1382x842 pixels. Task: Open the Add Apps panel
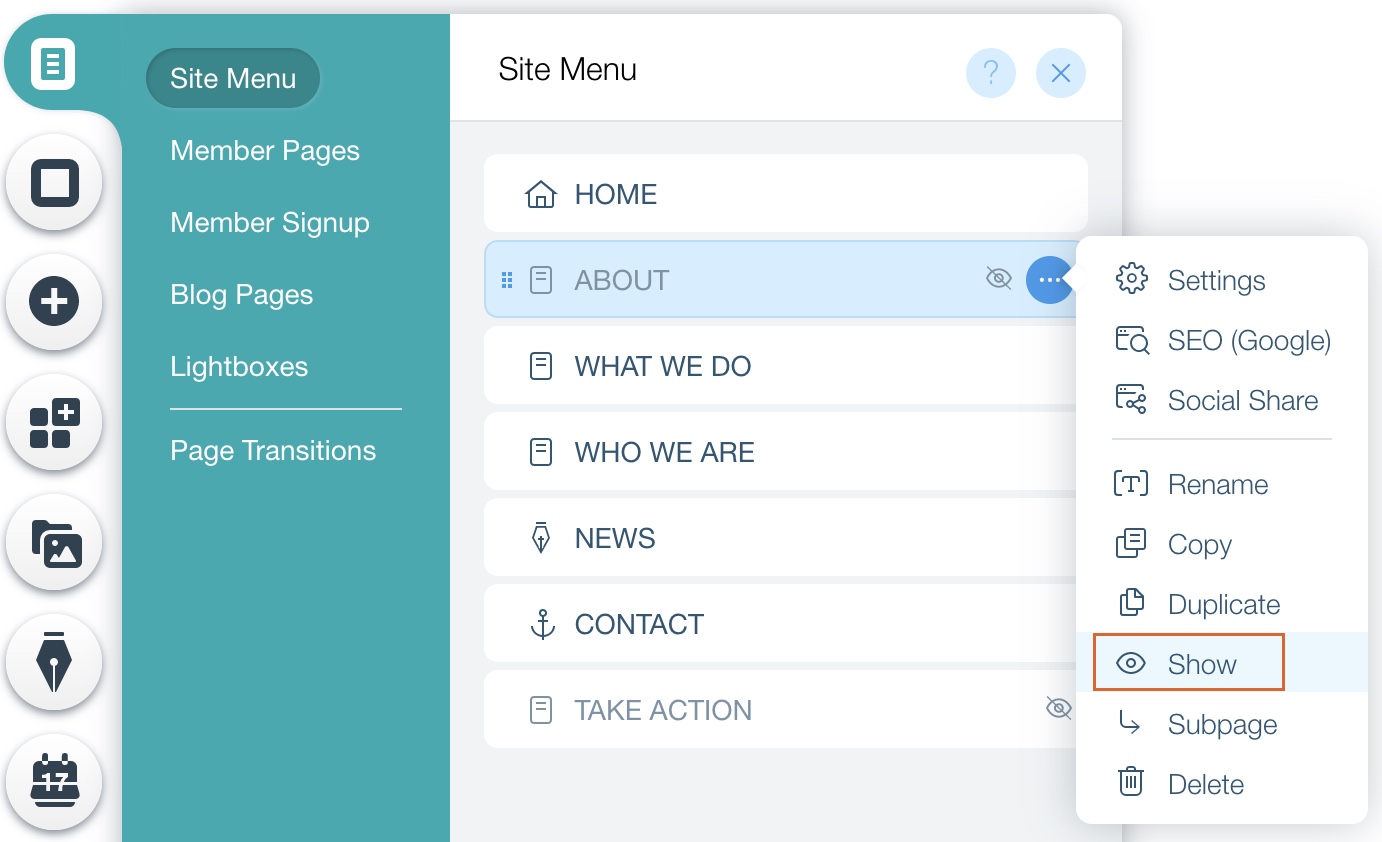pos(54,422)
